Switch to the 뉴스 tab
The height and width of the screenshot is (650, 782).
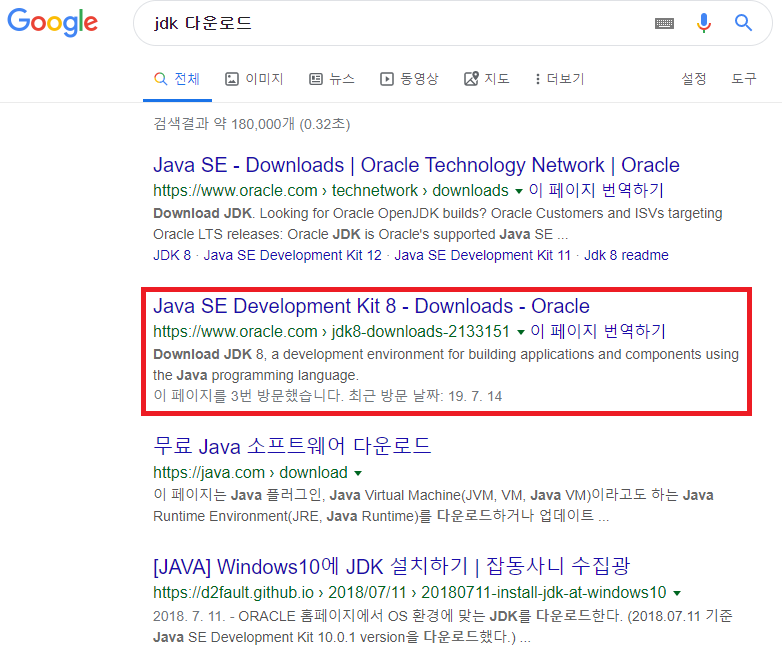tap(332, 79)
